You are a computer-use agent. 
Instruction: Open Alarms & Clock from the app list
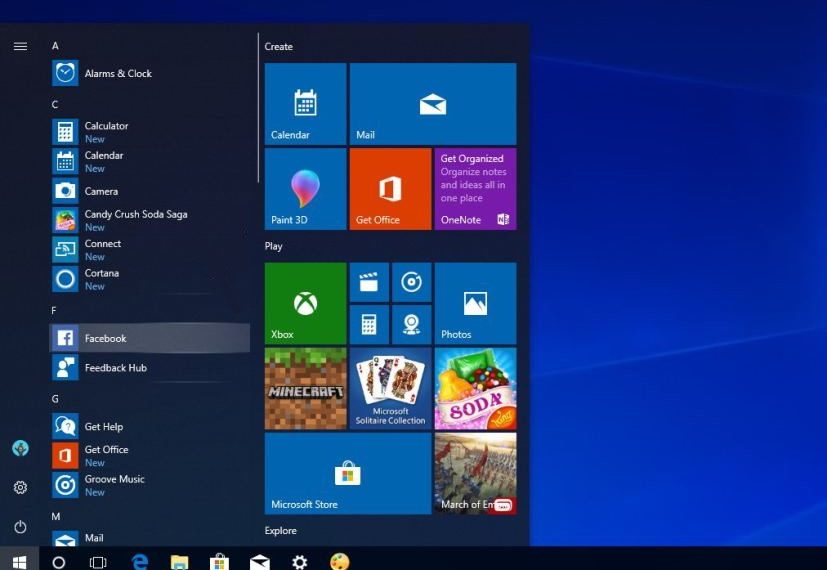click(118, 74)
